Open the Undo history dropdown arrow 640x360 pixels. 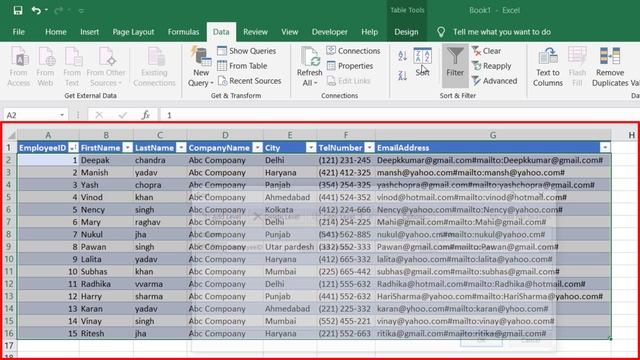[x=46, y=10]
